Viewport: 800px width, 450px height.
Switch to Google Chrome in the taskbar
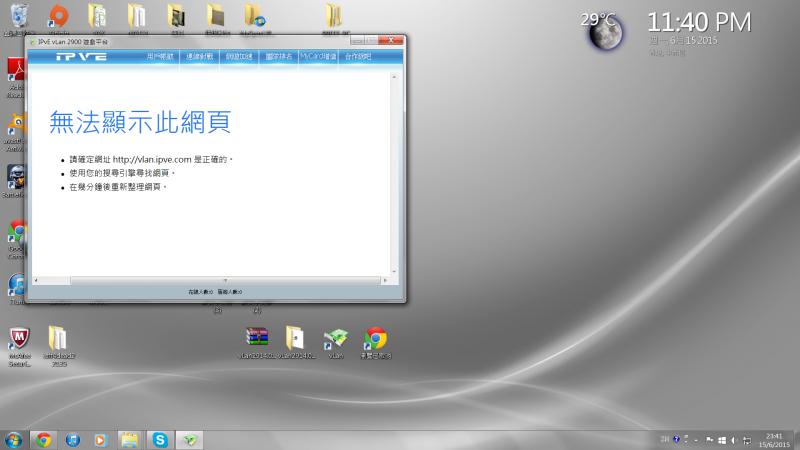[43, 440]
